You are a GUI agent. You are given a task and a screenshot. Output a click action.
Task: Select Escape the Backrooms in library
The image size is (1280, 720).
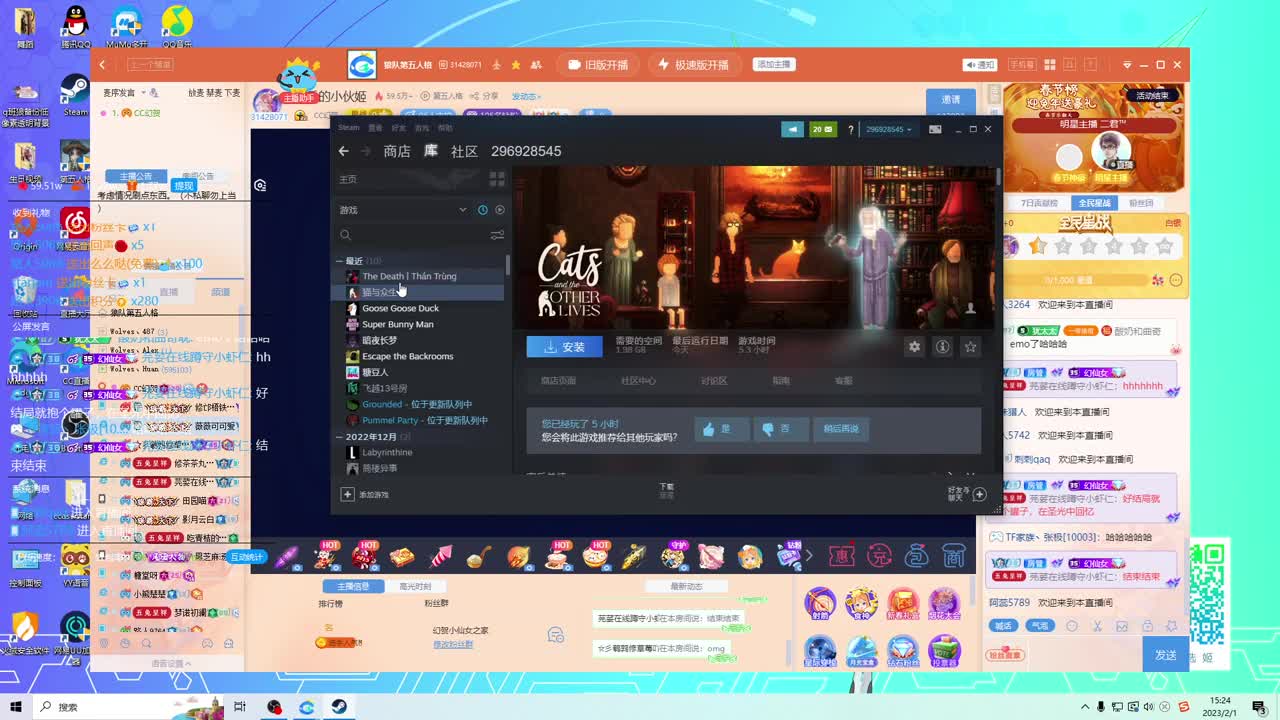pos(407,356)
